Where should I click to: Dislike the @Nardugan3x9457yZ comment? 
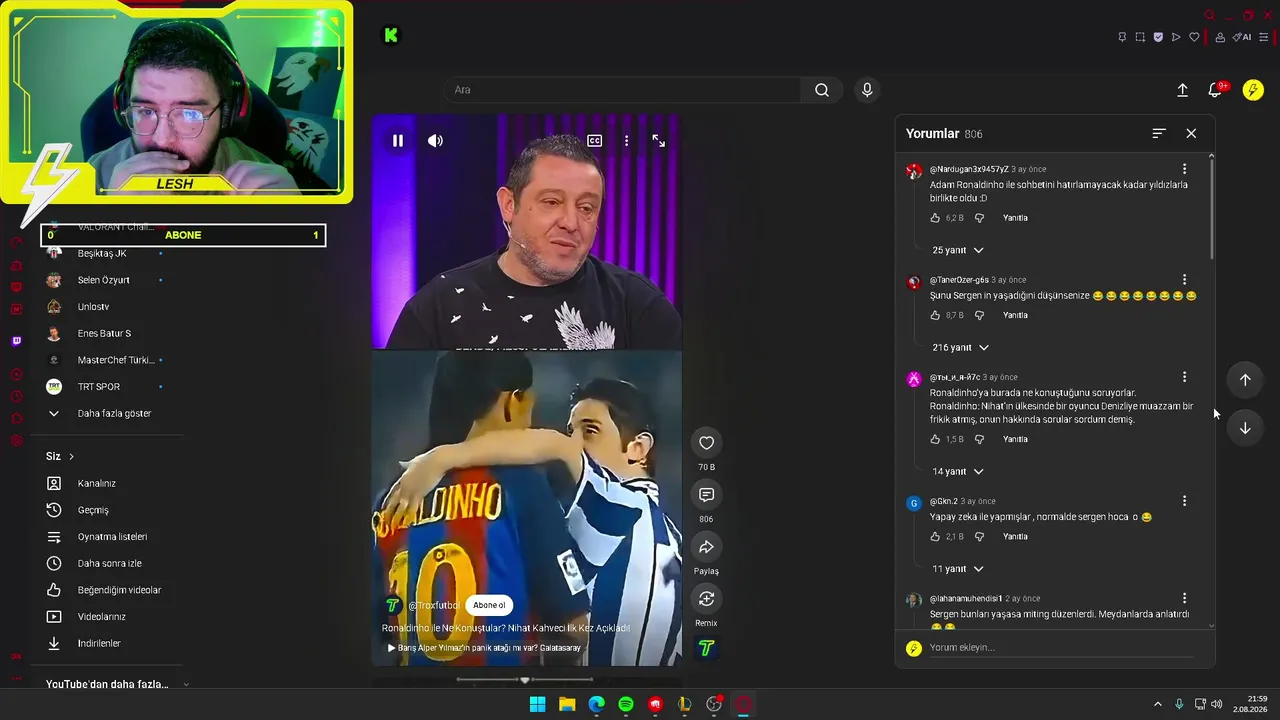click(x=979, y=218)
